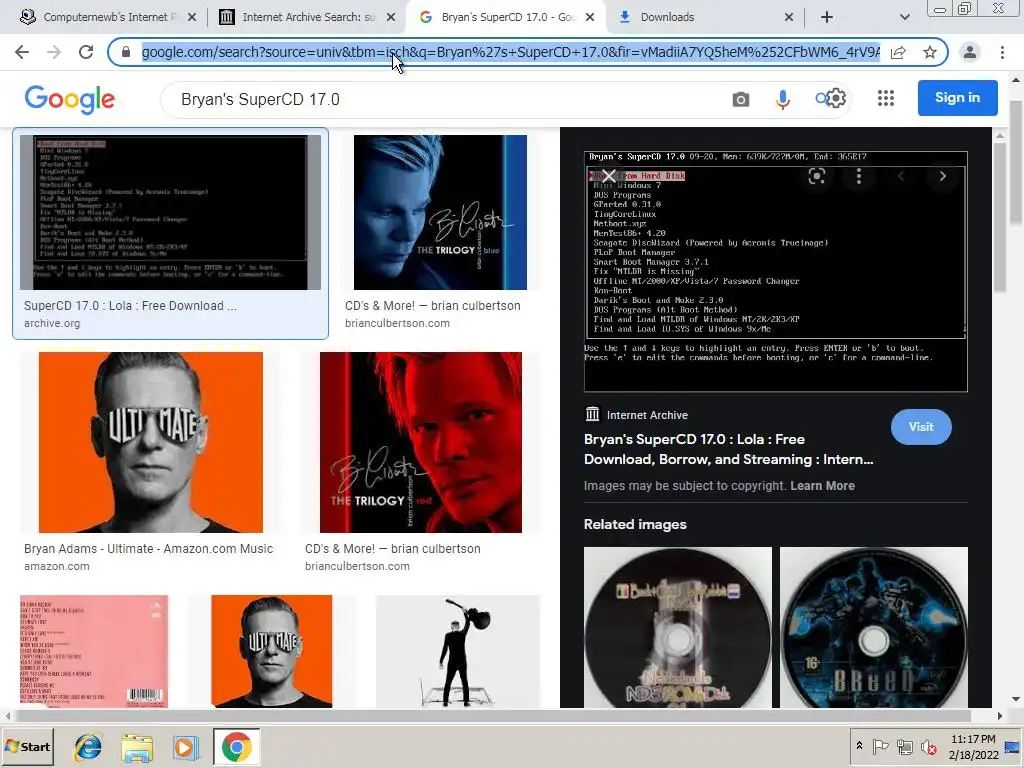Click the archive.org source caption
1024x768 pixels.
point(52,323)
